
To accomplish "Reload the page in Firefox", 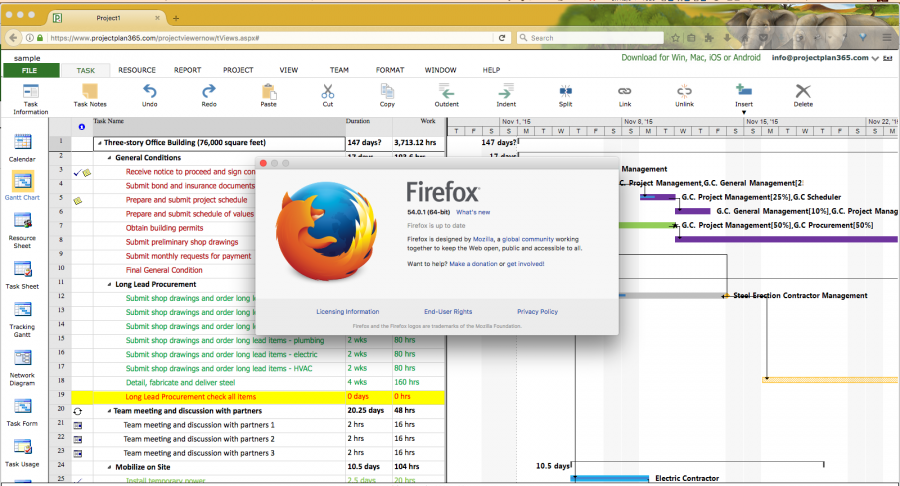I will click(x=502, y=38).
